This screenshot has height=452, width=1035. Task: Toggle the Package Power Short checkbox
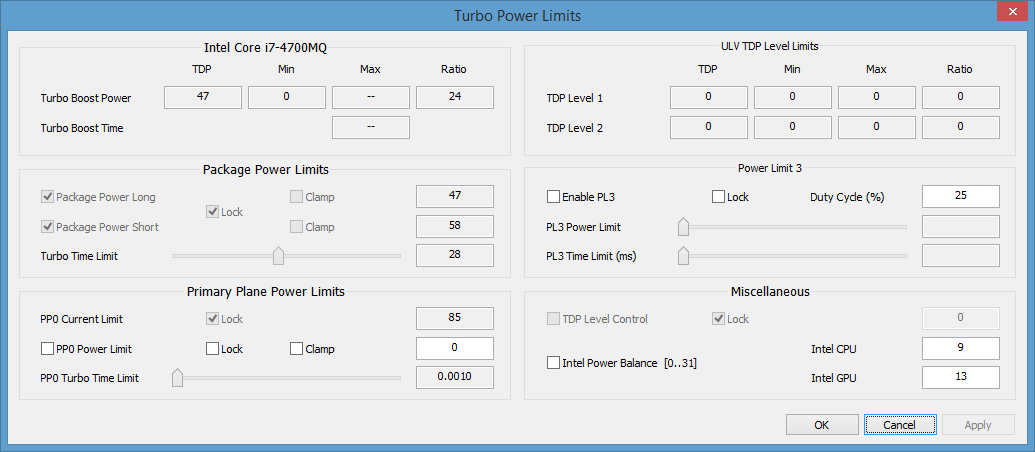[48, 226]
